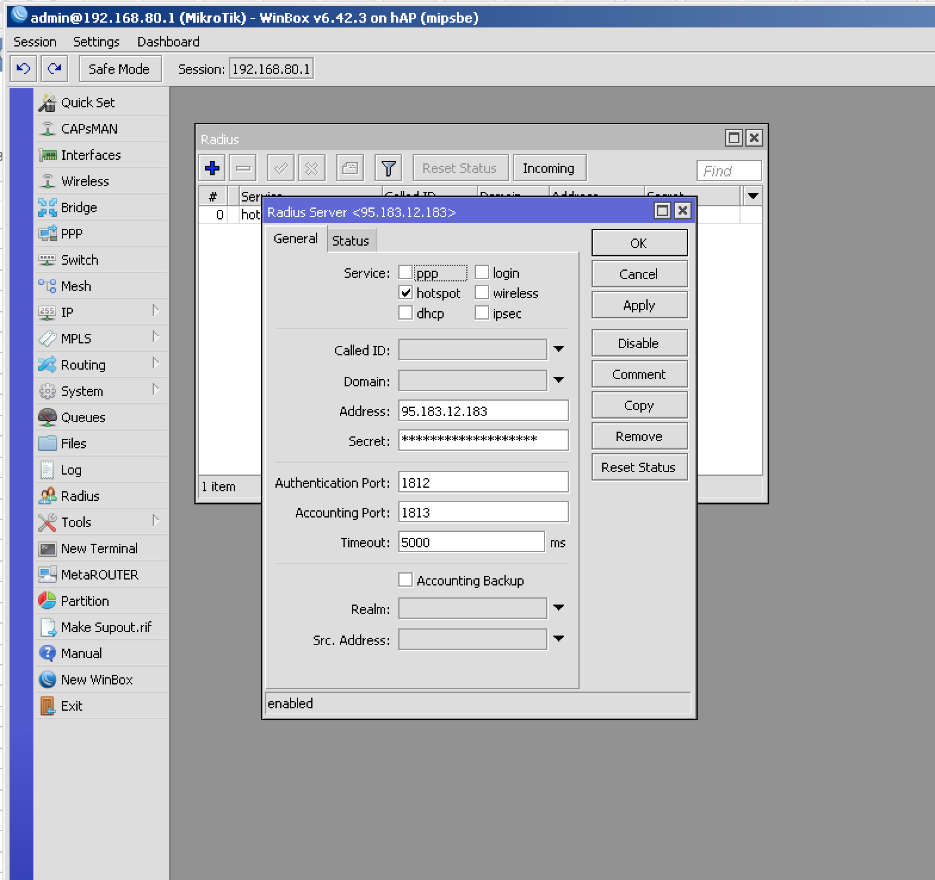935x880 pixels.
Task: Click the Authentication Port field 1812
Action: pyautogui.click(x=483, y=482)
